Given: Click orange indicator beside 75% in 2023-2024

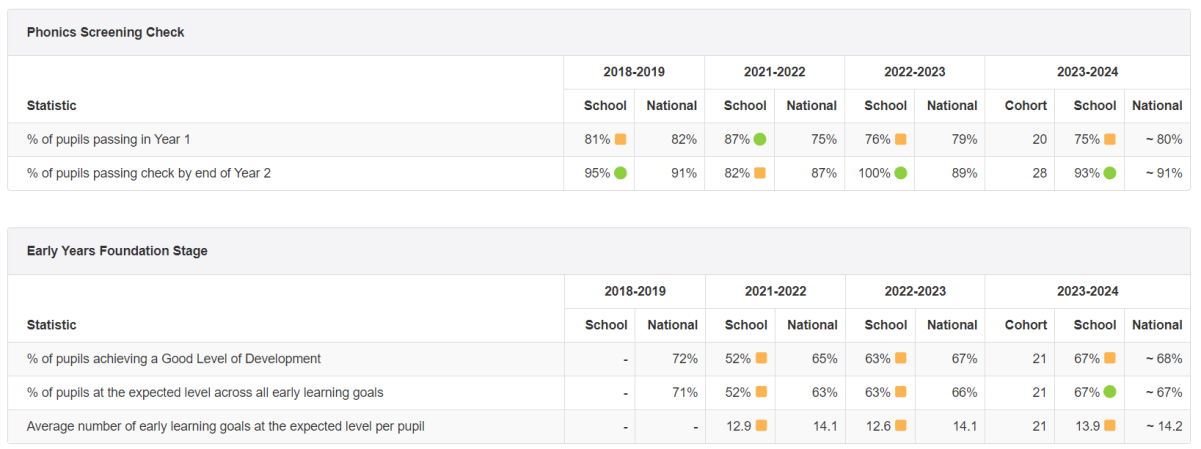Looking at the screenshot, I should click(x=1110, y=139).
